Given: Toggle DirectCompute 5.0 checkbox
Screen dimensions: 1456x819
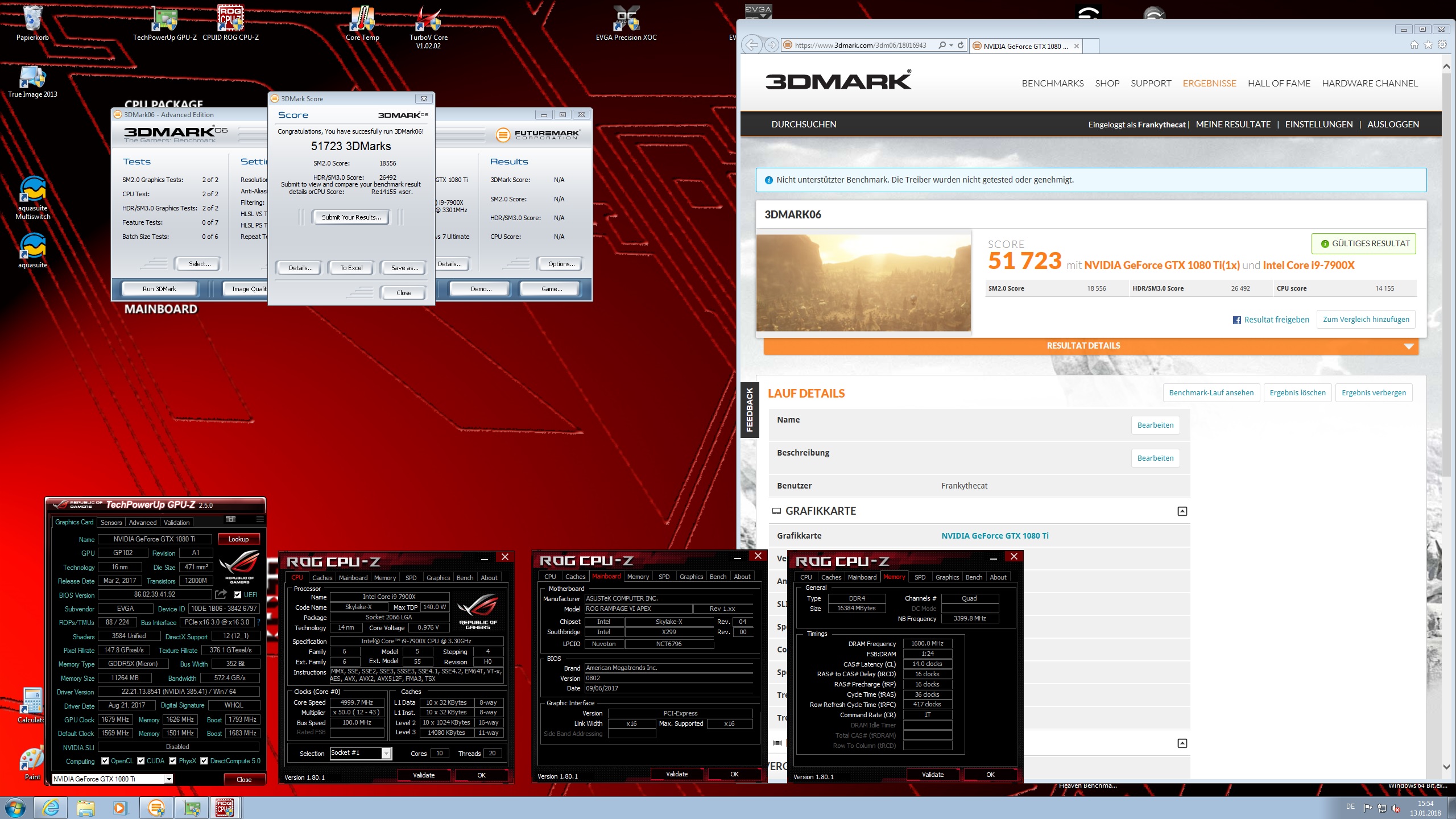Looking at the screenshot, I should [x=204, y=761].
